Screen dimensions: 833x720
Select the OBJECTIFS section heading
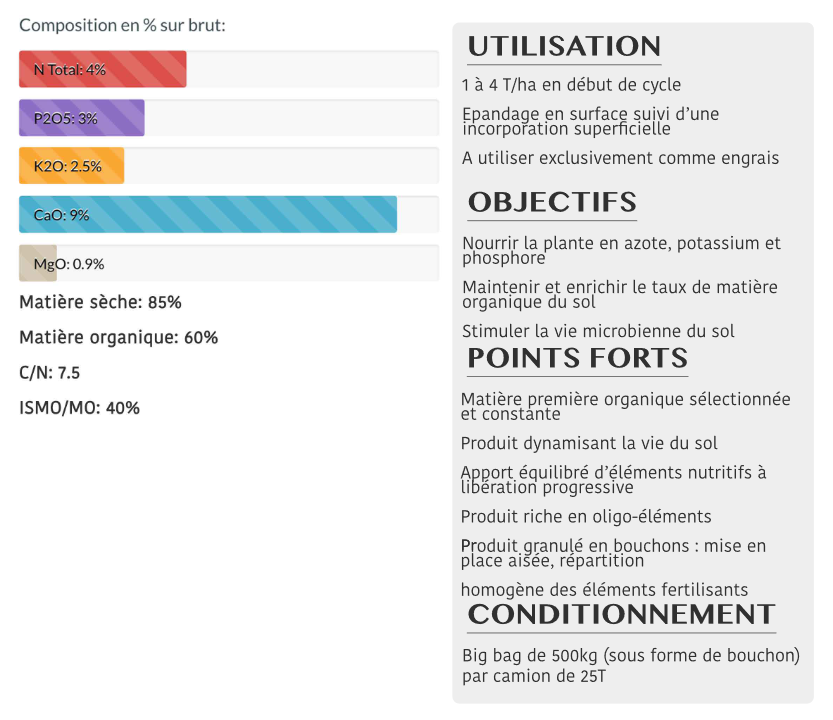552,203
